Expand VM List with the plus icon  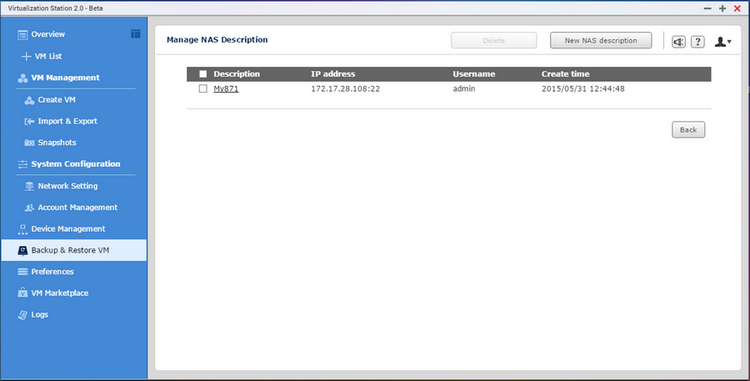click(x=26, y=56)
